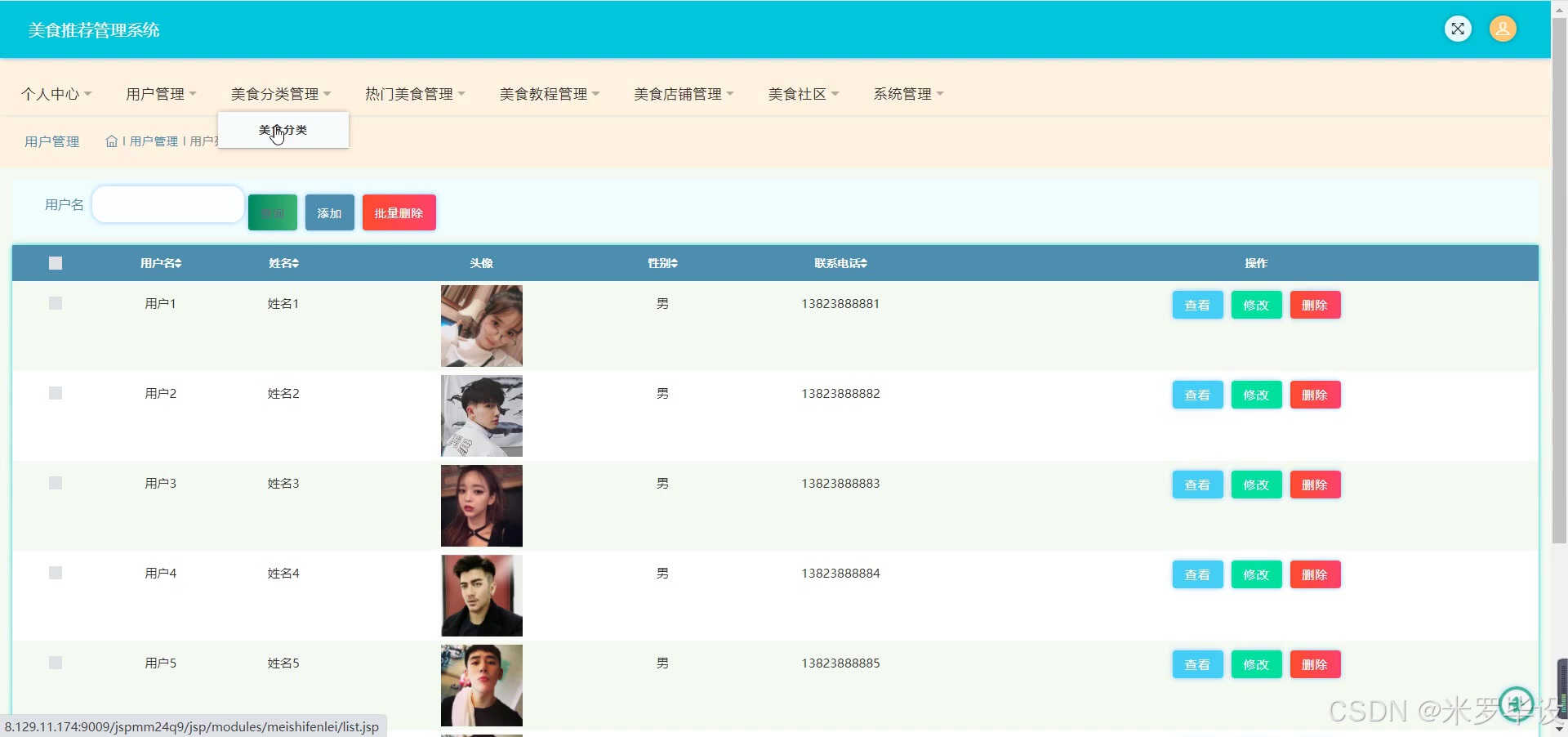Check the checkbox for 用户1 row
Viewport: 1568px width, 737px height.
(x=56, y=303)
